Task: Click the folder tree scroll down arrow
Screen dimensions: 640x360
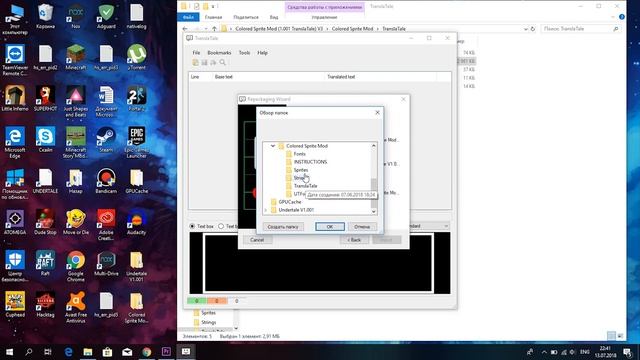Action: [373, 211]
